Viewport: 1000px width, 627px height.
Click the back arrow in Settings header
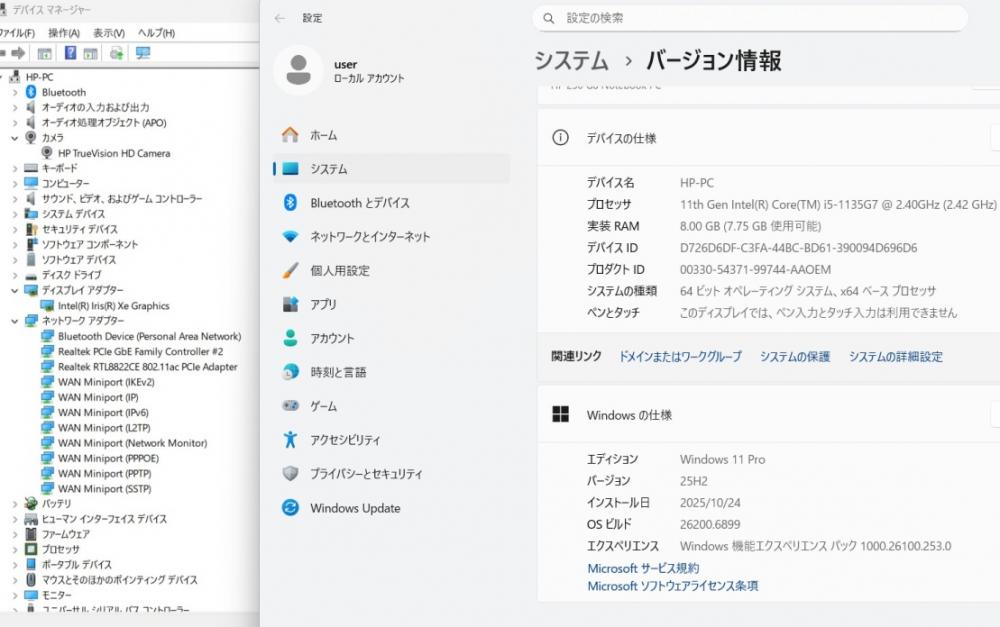click(280, 18)
